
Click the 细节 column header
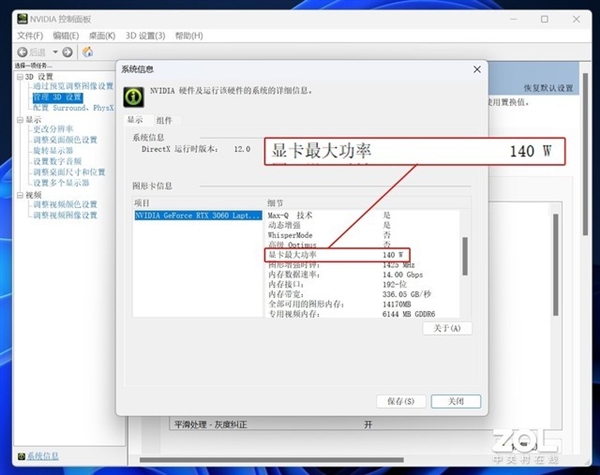367,203
